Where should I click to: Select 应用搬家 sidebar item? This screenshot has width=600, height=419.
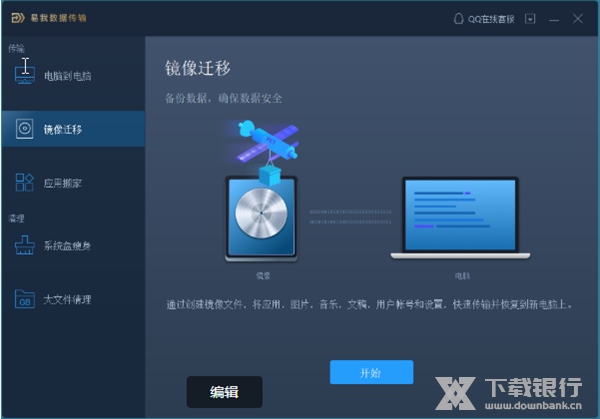coord(73,183)
